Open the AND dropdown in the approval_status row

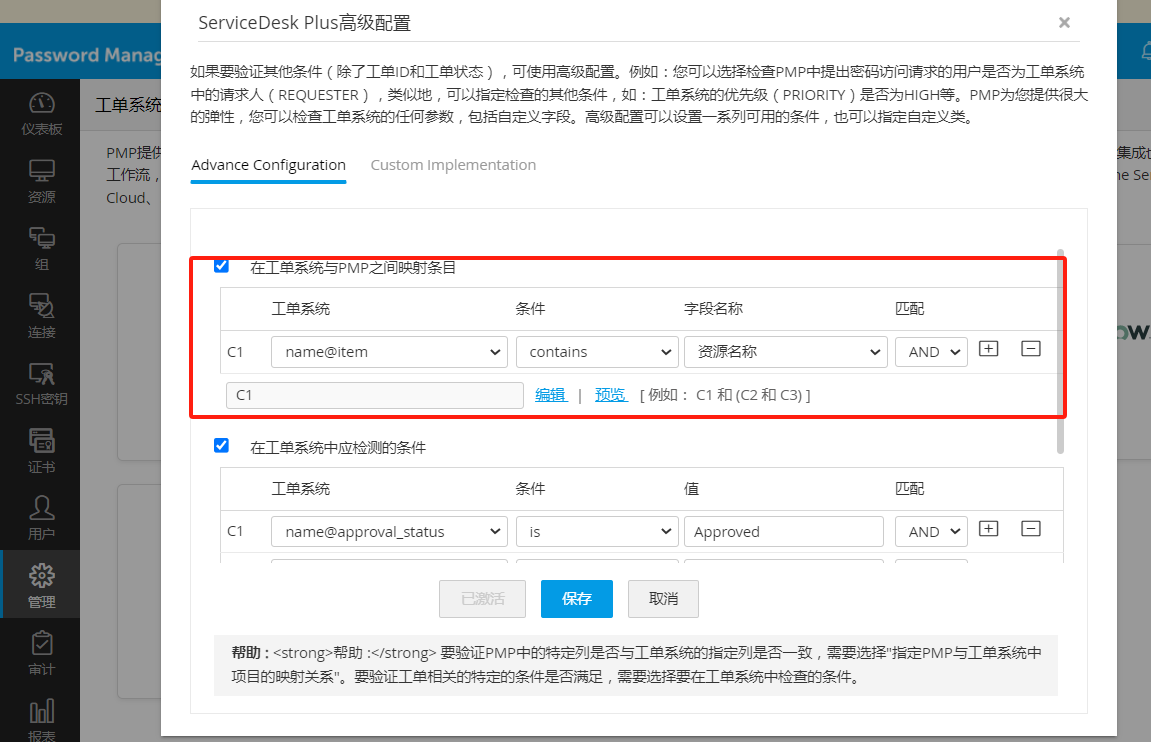(x=931, y=532)
